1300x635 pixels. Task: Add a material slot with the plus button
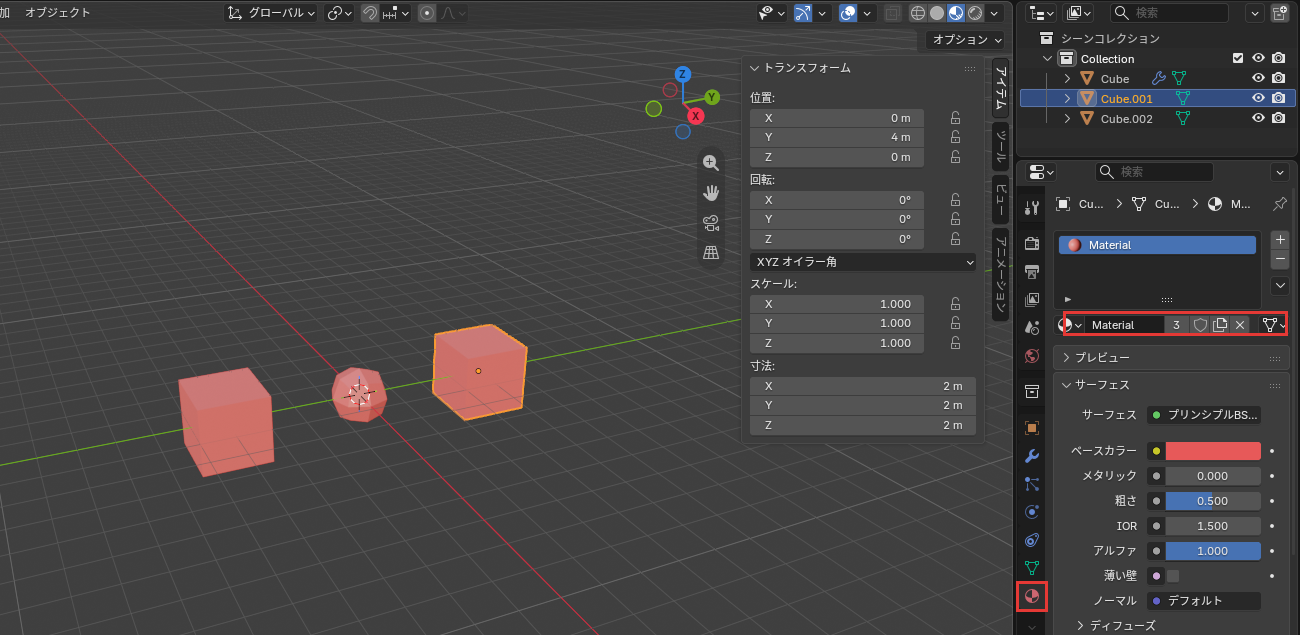click(x=1280, y=240)
